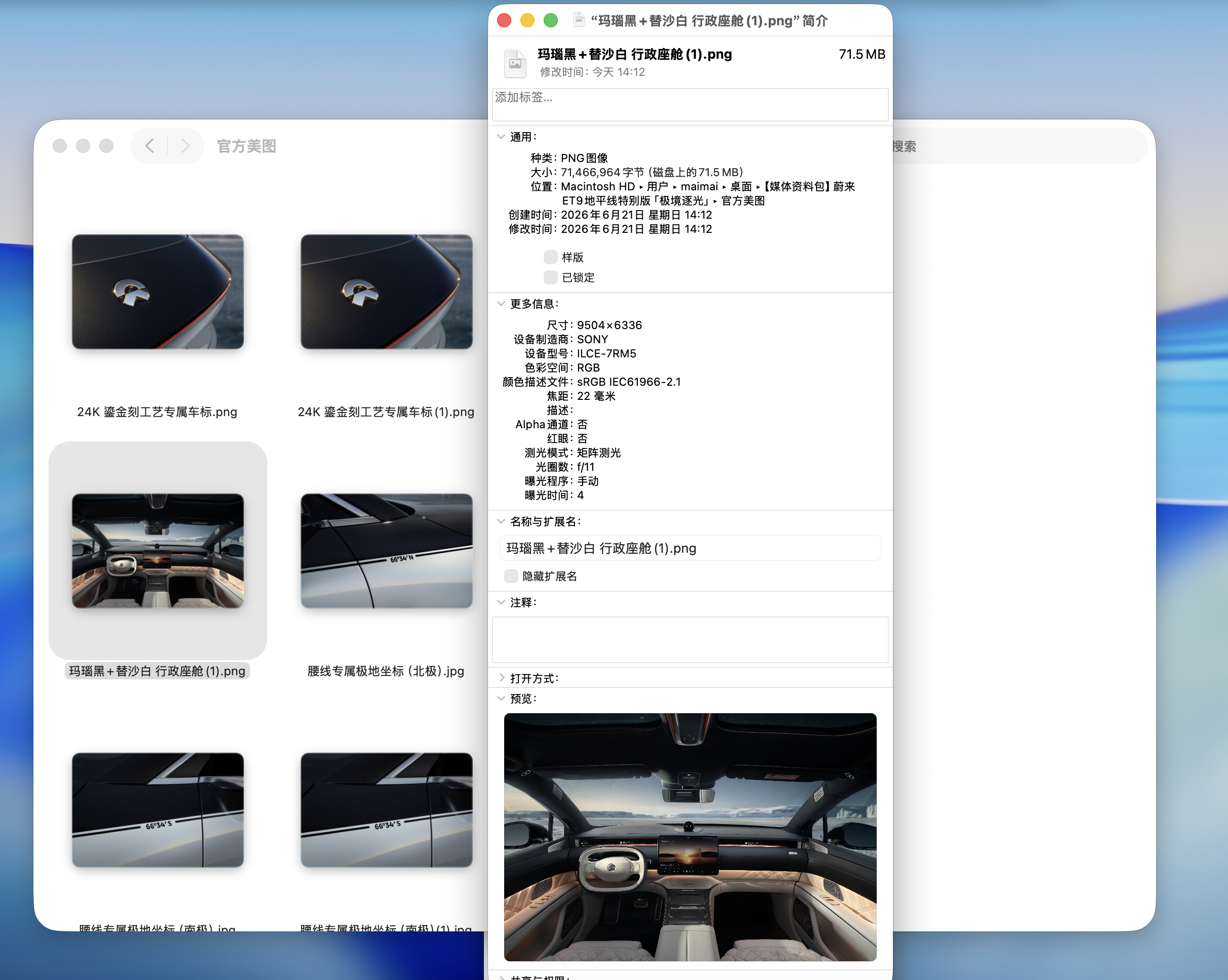Screen dimensions: 1228x980
Task: Close the Info window with red button
Action: click(504, 20)
